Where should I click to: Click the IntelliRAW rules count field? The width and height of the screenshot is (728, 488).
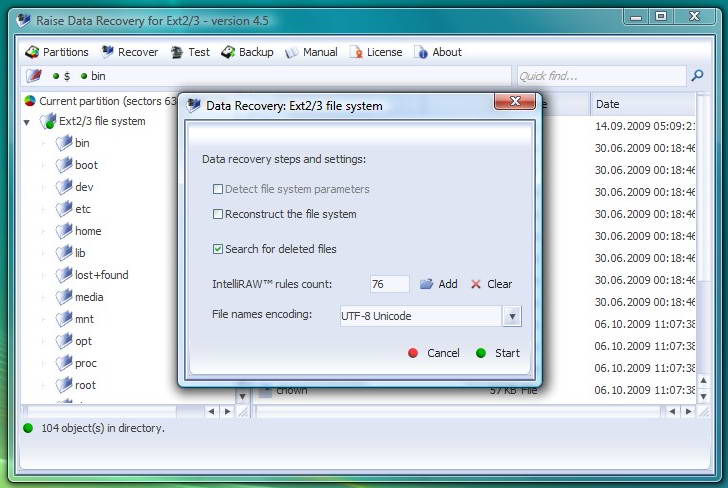(x=390, y=284)
